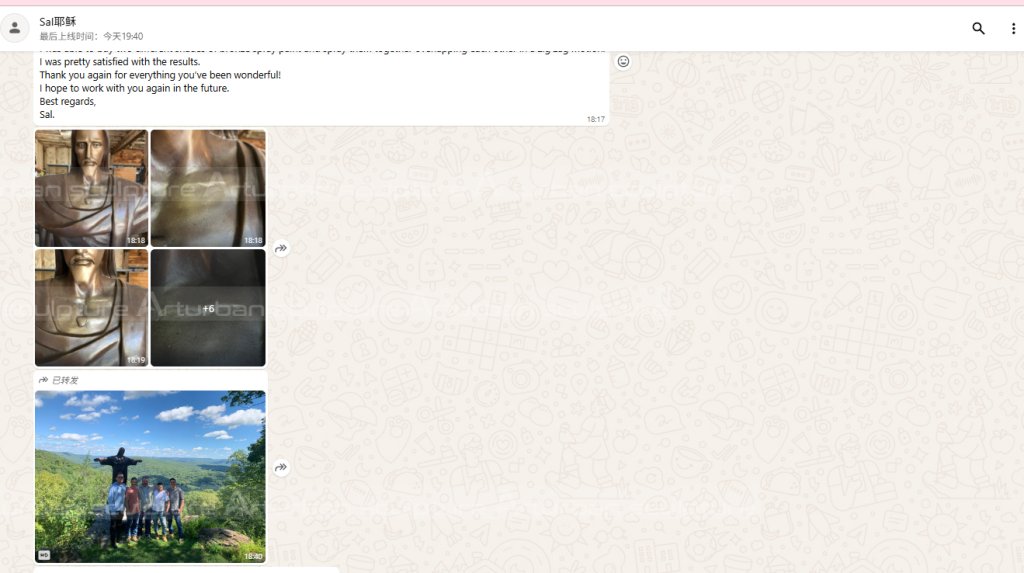Screen dimensions: 1024x573
Task: Click the 18:17 message timestamp
Action: click(x=596, y=119)
